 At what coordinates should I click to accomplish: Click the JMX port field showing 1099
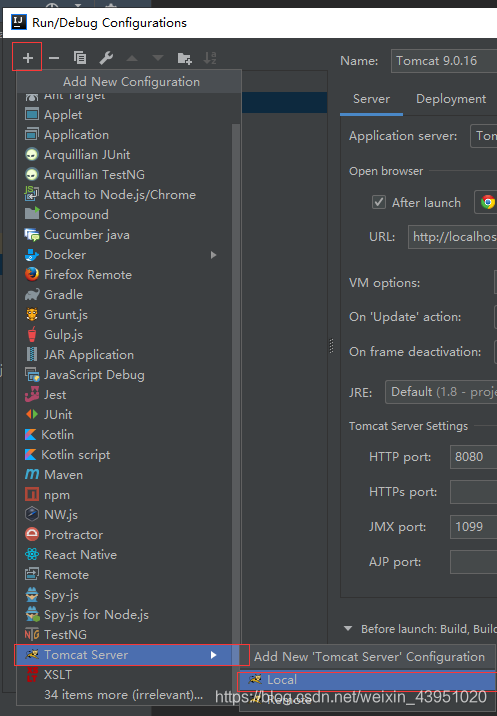tap(474, 527)
